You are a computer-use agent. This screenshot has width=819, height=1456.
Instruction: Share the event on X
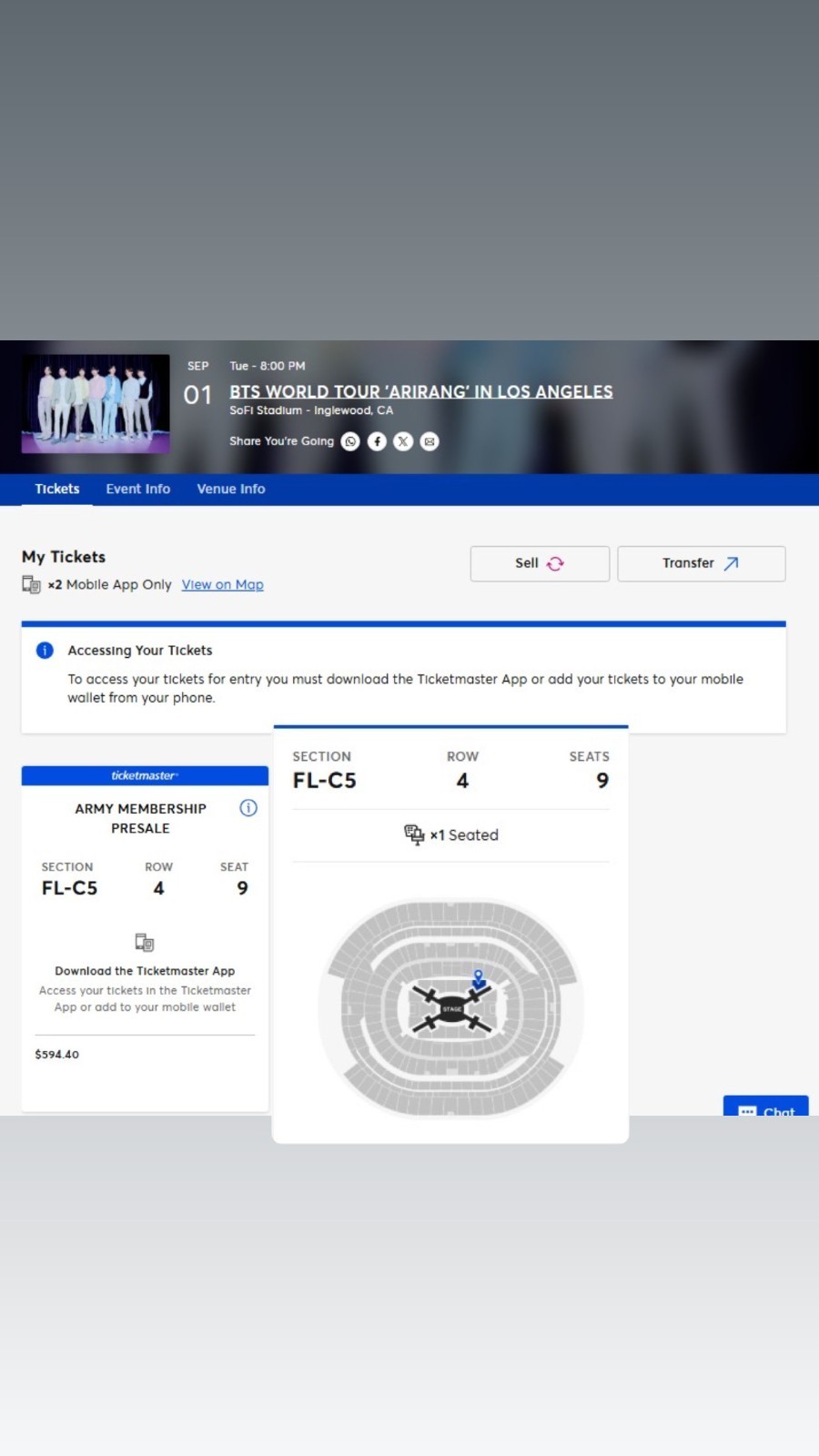[403, 441]
